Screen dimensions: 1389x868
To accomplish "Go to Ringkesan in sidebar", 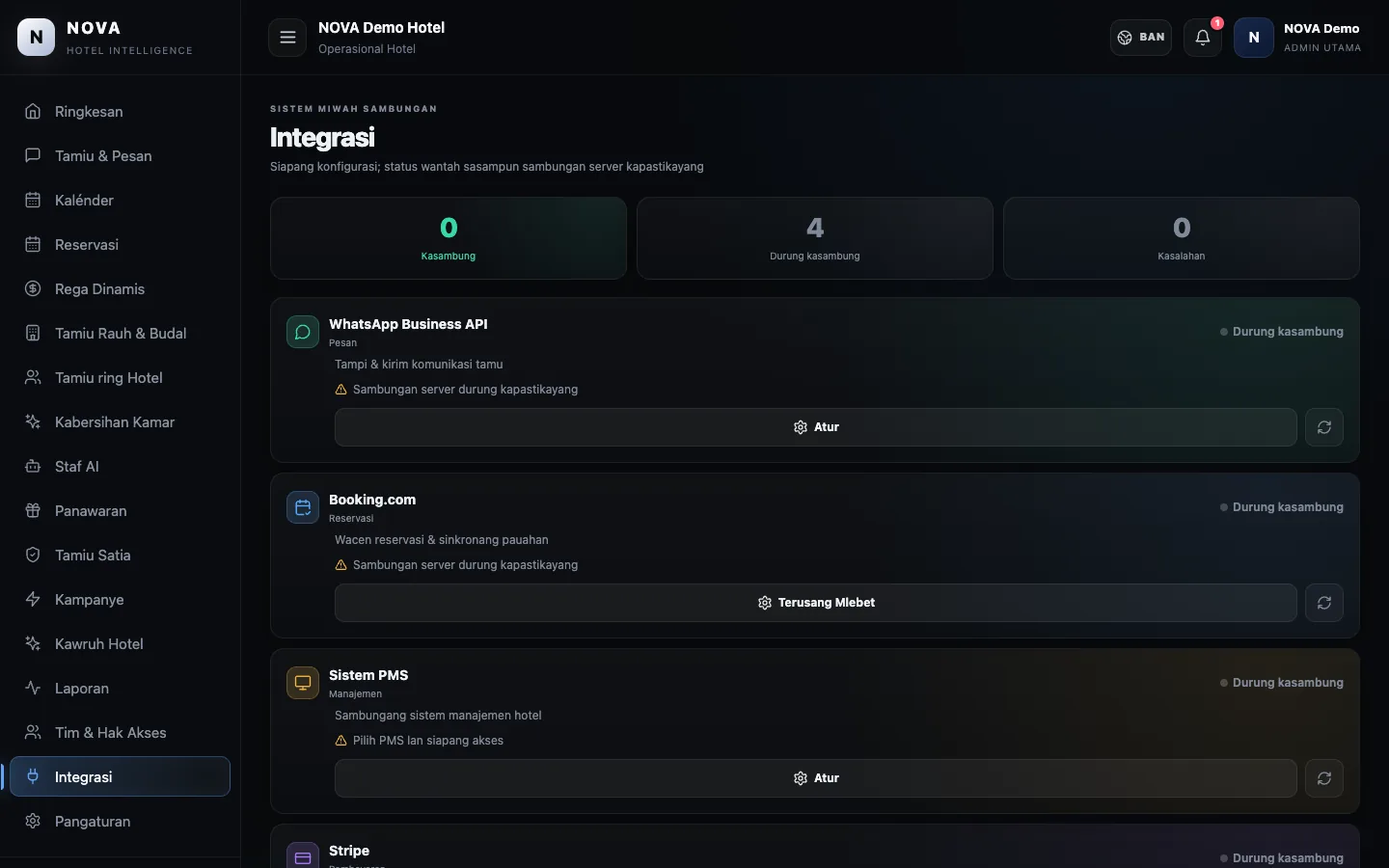I will click(120, 112).
